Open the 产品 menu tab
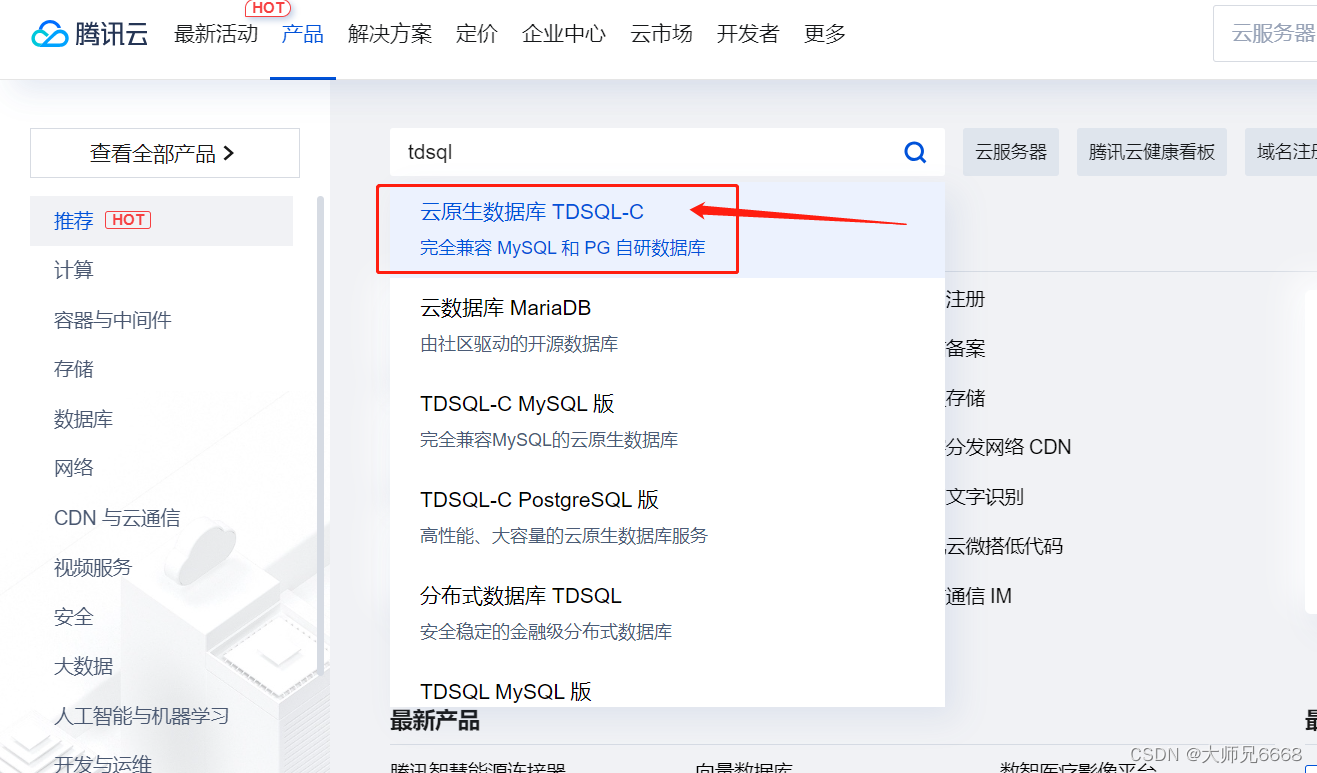The height and width of the screenshot is (773, 1317). tap(303, 34)
